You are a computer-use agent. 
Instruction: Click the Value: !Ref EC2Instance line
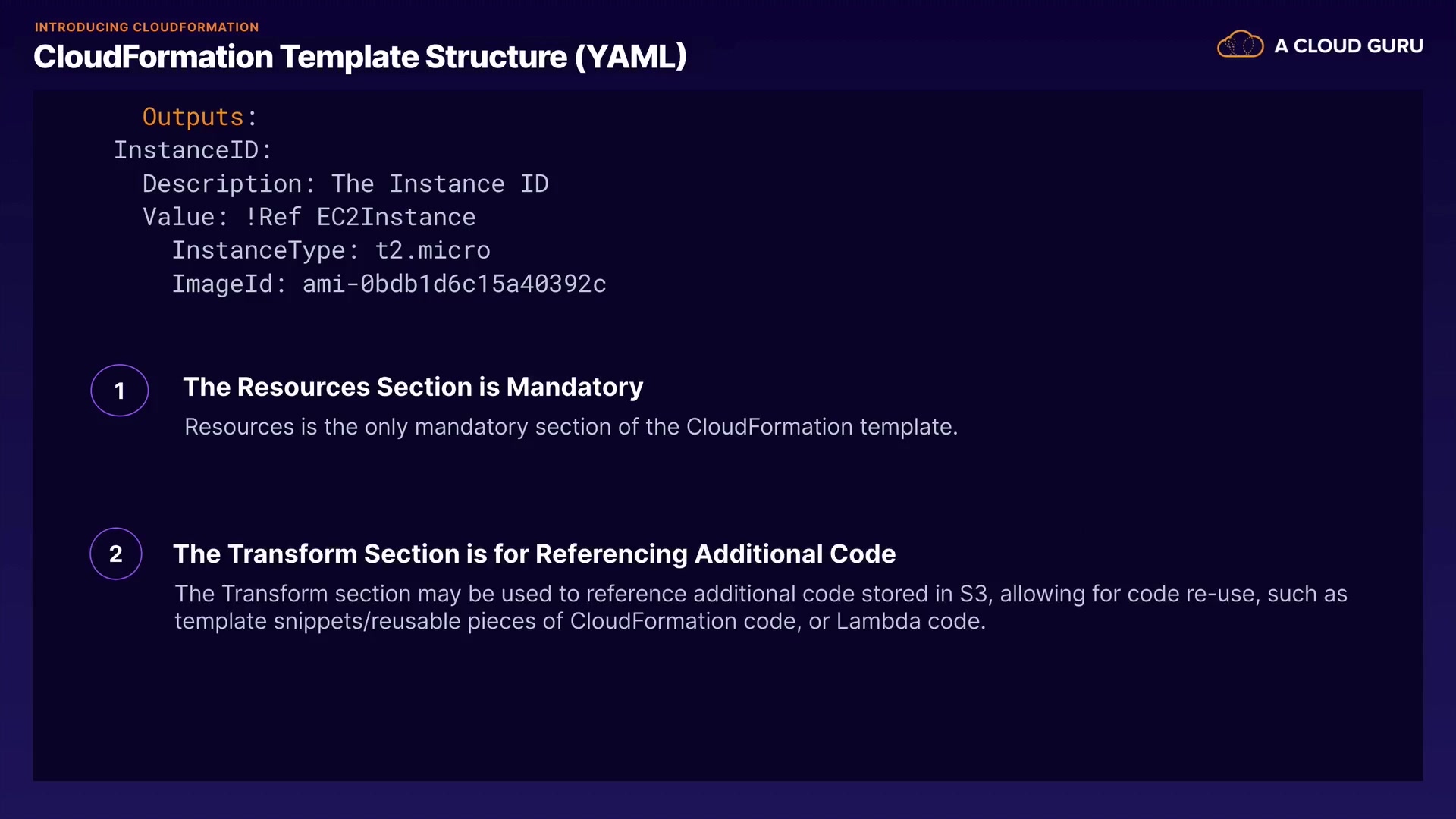[309, 217]
